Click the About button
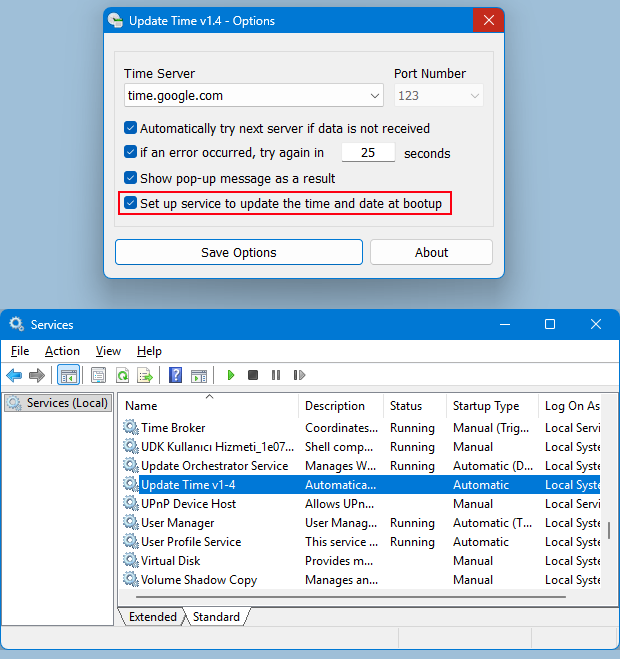The image size is (620, 659). point(431,252)
